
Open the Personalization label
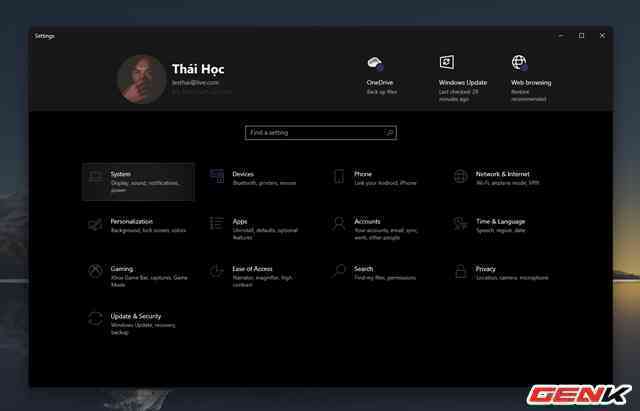click(131, 222)
